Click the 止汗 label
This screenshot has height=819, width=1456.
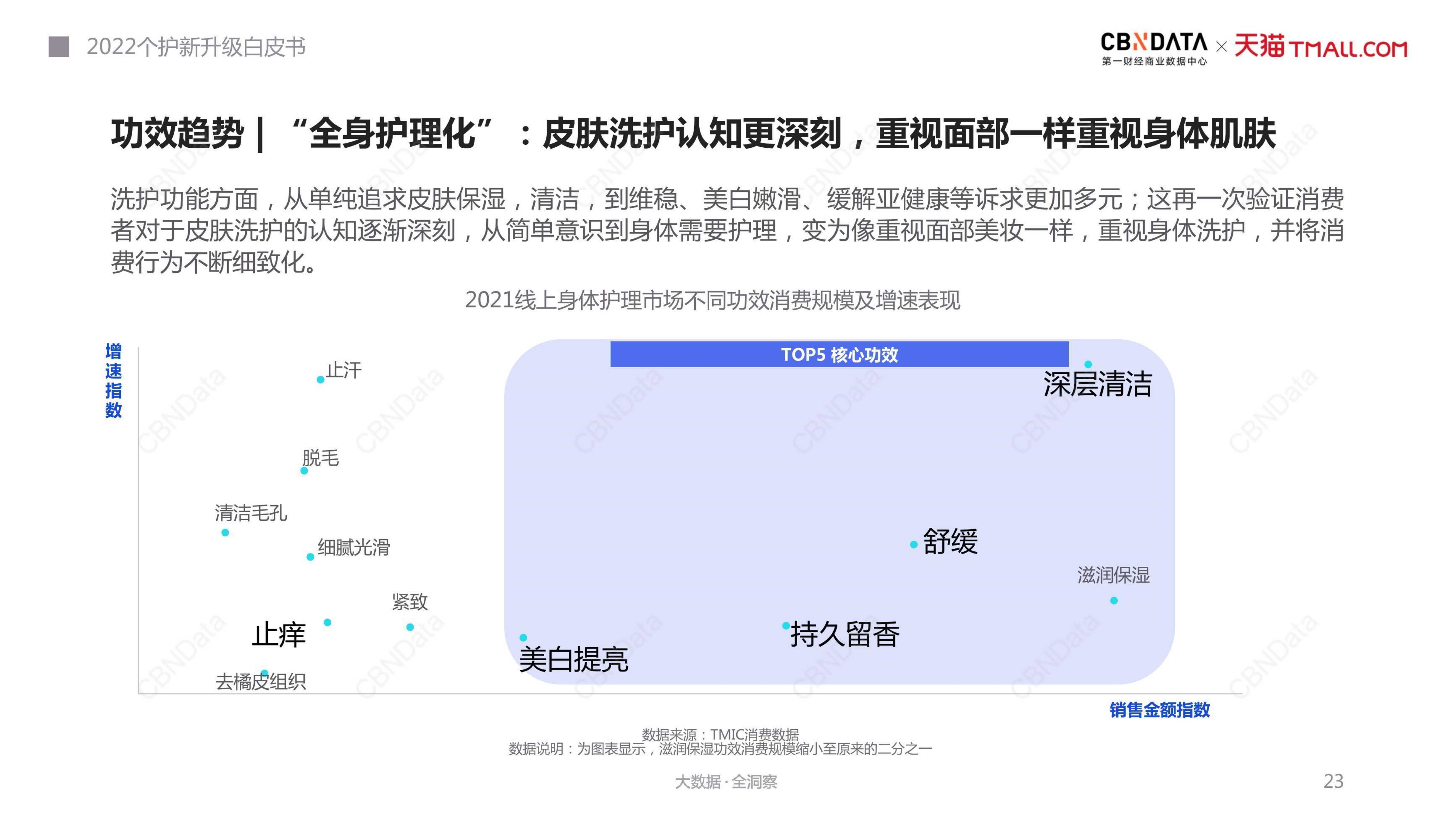pos(344,370)
